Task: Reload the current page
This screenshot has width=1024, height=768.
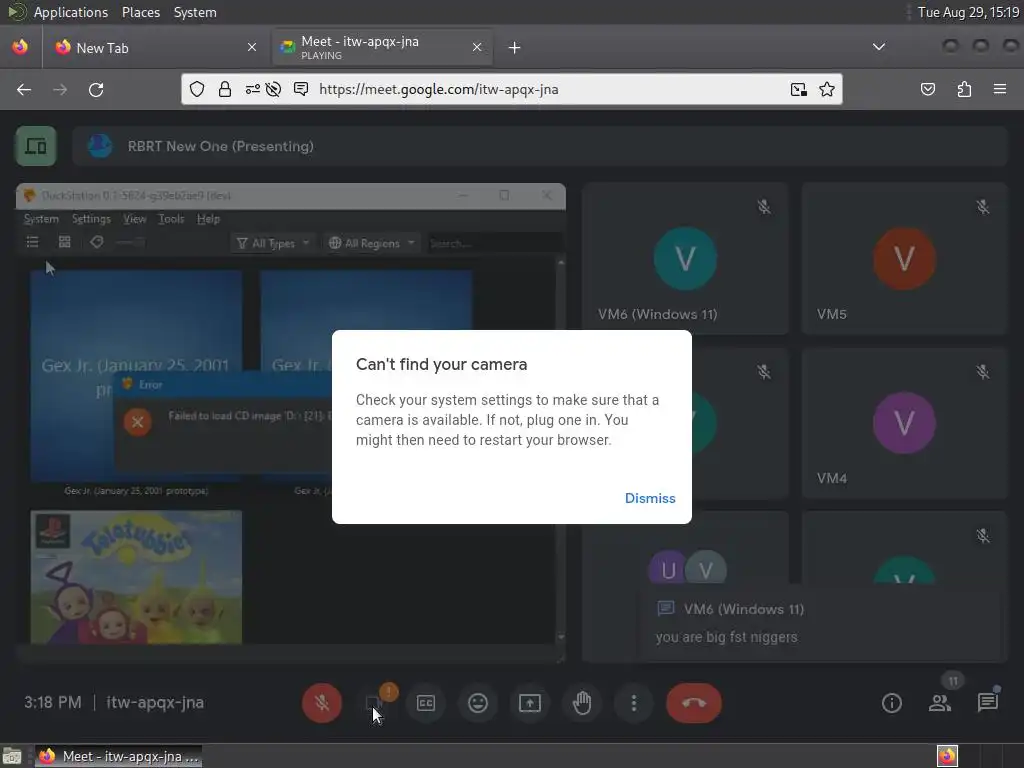Action: click(x=96, y=89)
